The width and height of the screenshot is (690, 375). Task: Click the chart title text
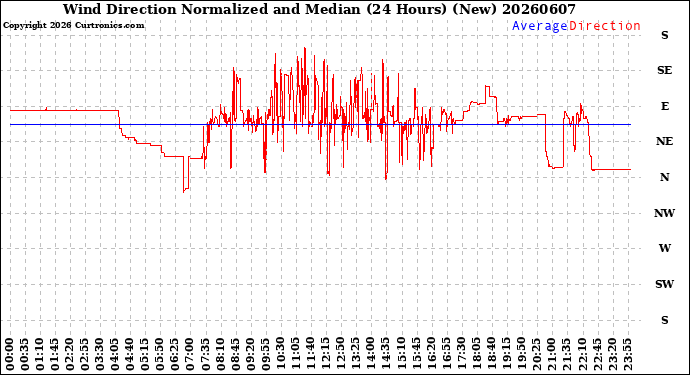[319, 9]
